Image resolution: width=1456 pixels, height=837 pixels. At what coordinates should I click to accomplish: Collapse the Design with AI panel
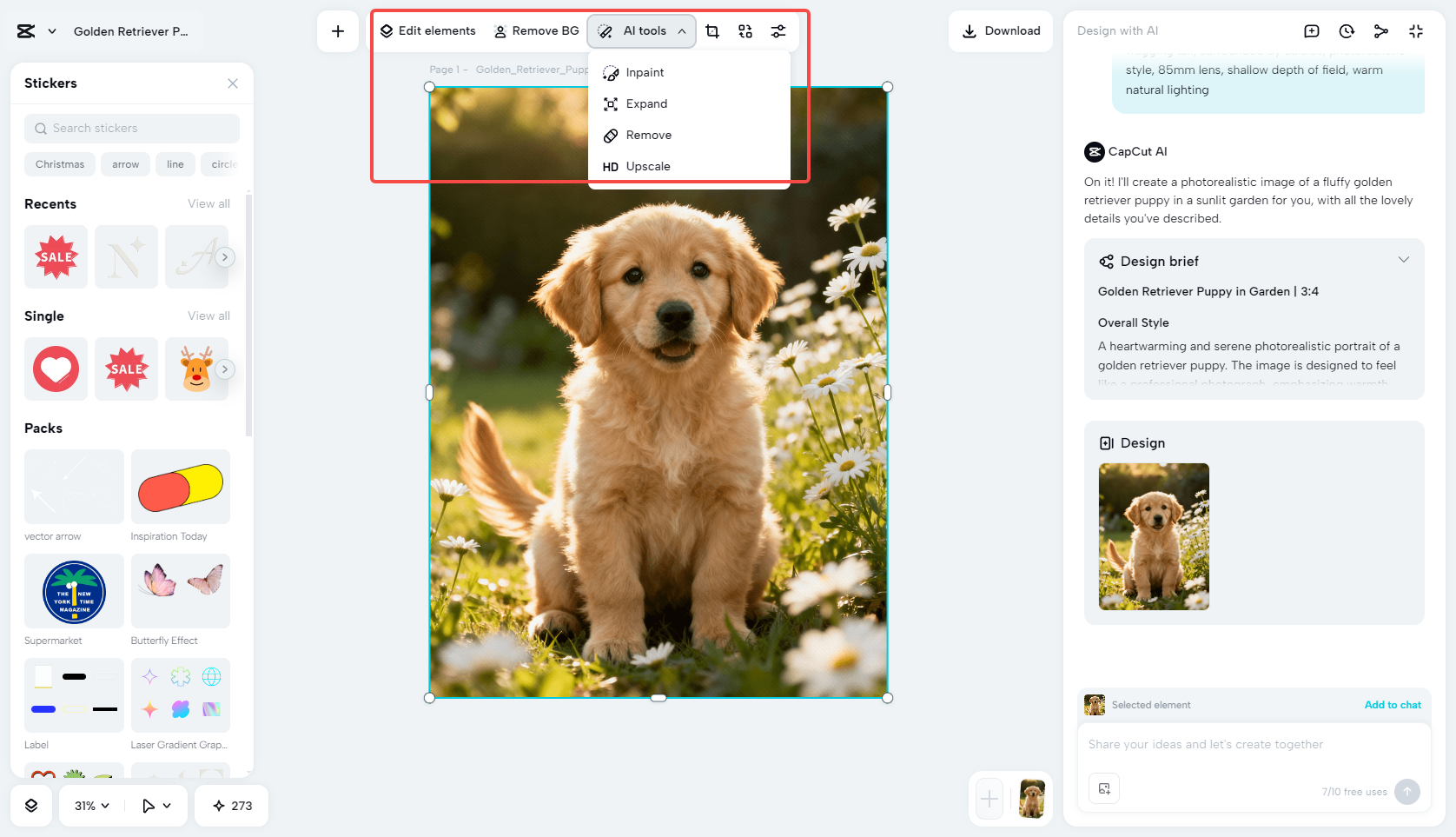pos(1416,30)
